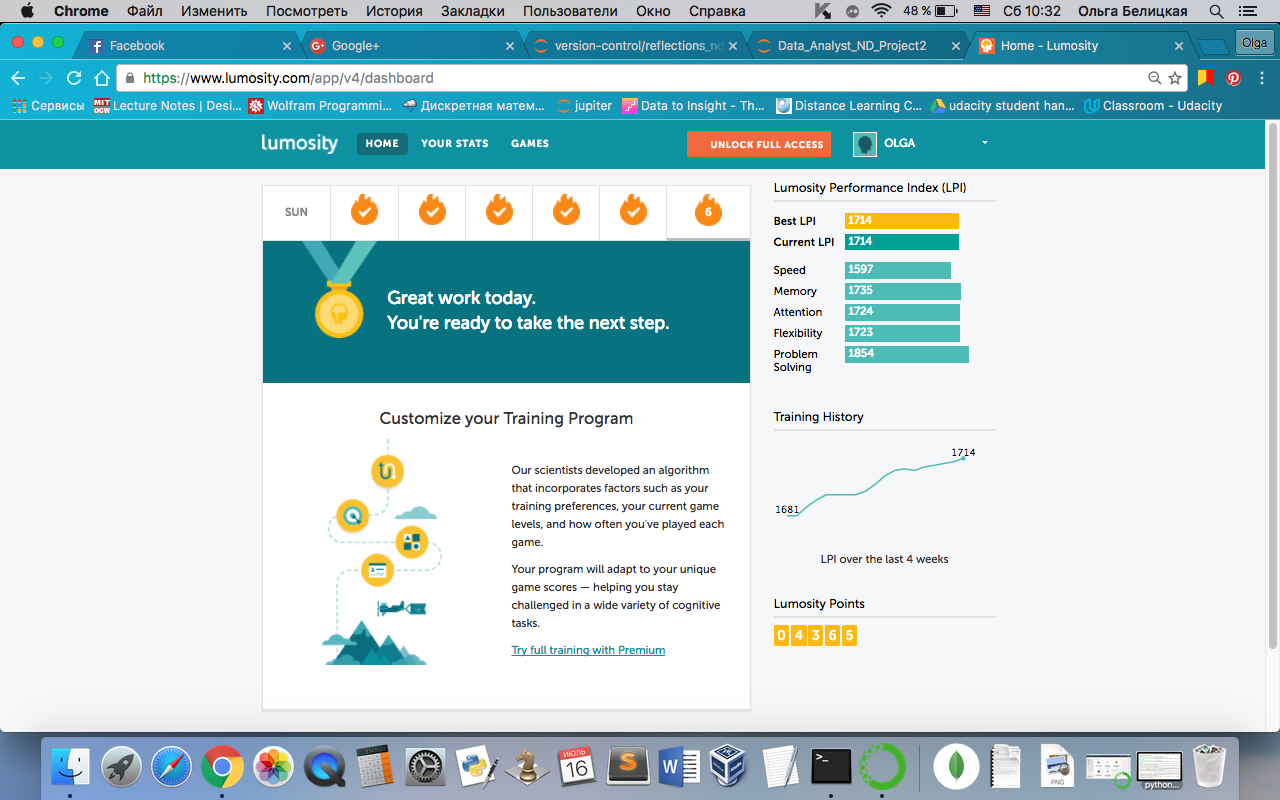Click the zoom magnifier icon in address bar
Viewport: 1280px width, 800px height.
tap(1154, 78)
